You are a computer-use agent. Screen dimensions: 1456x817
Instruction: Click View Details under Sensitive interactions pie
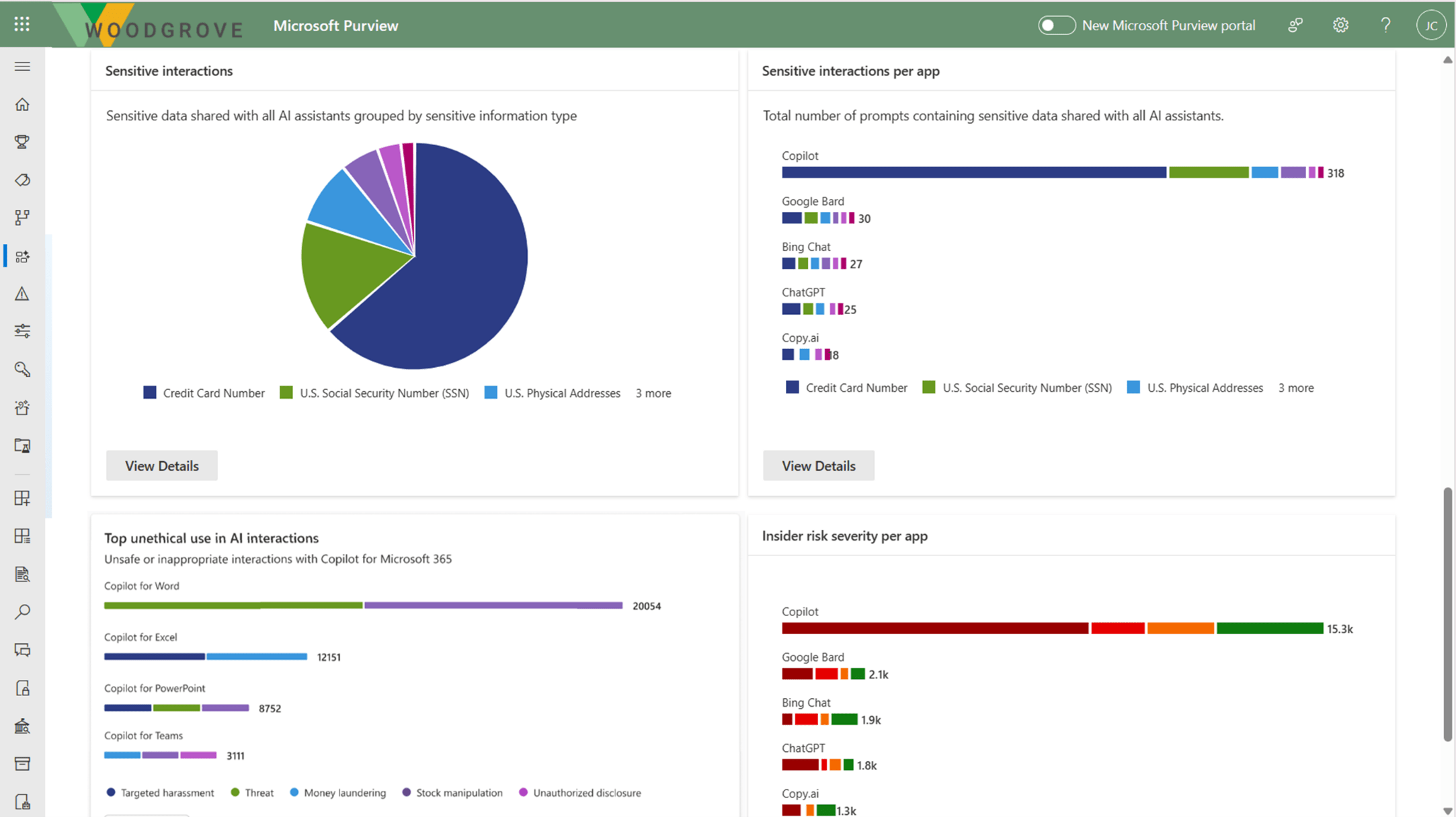(161, 465)
